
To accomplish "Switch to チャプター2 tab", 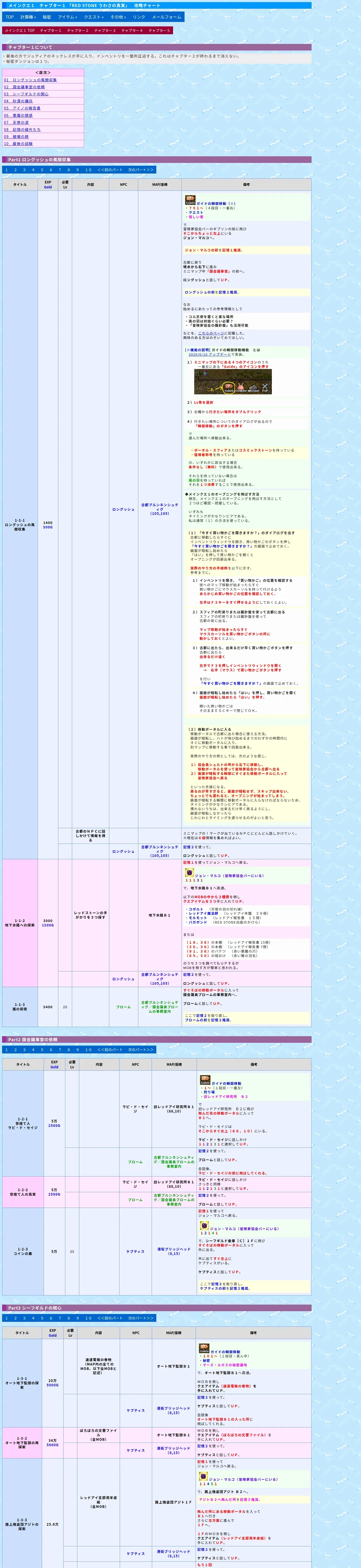I will pos(78,30).
